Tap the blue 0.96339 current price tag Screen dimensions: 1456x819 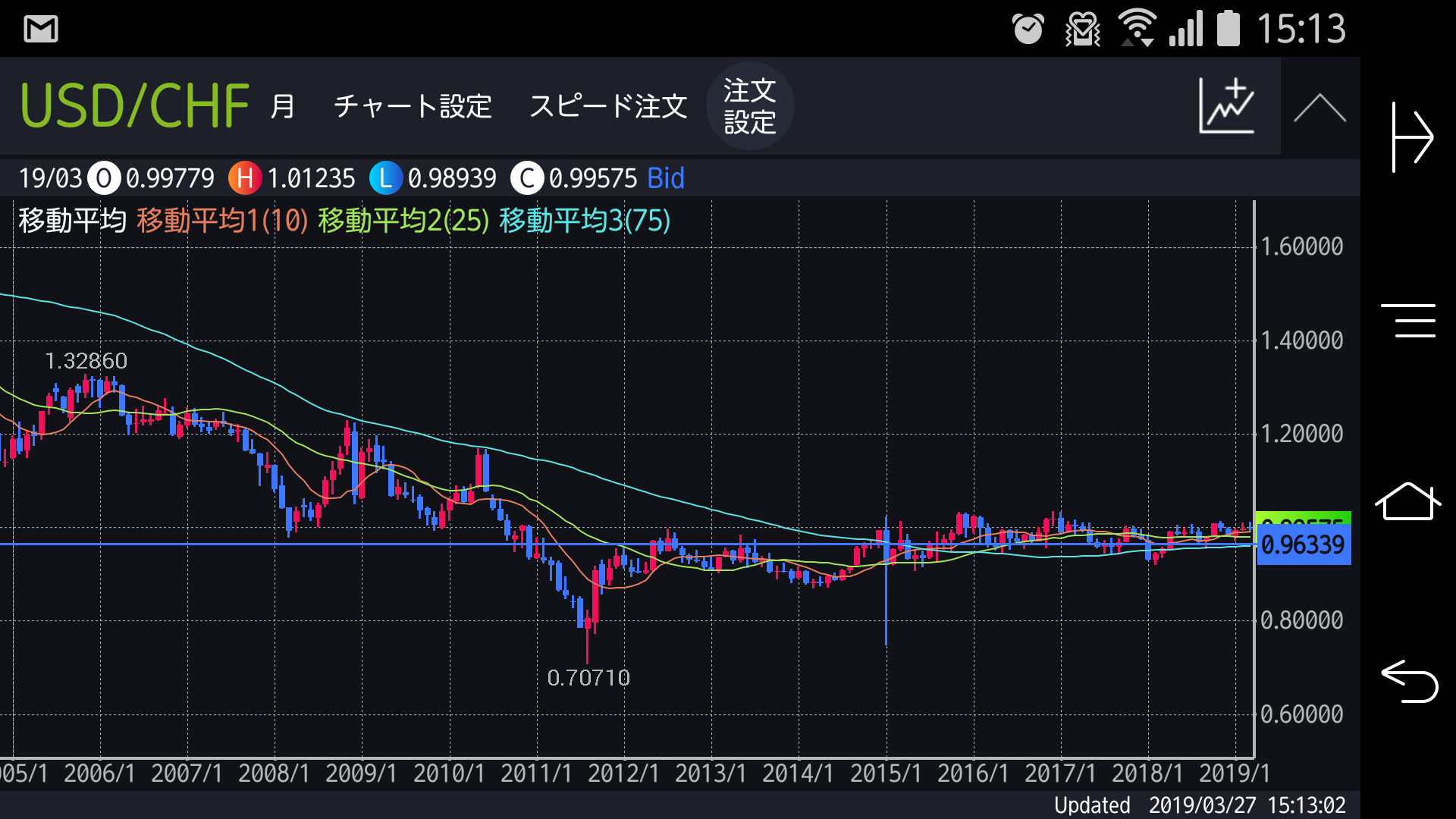click(x=1303, y=544)
